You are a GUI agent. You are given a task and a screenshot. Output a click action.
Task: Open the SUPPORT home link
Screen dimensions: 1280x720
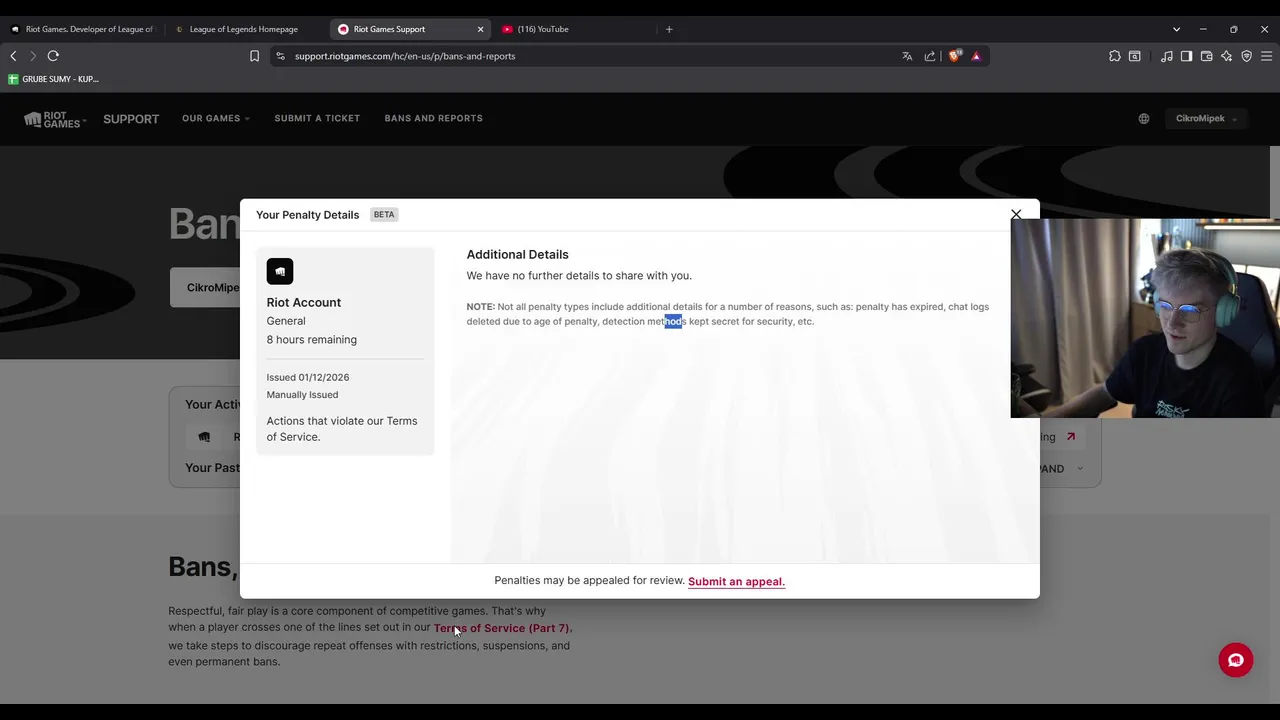coord(131,119)
